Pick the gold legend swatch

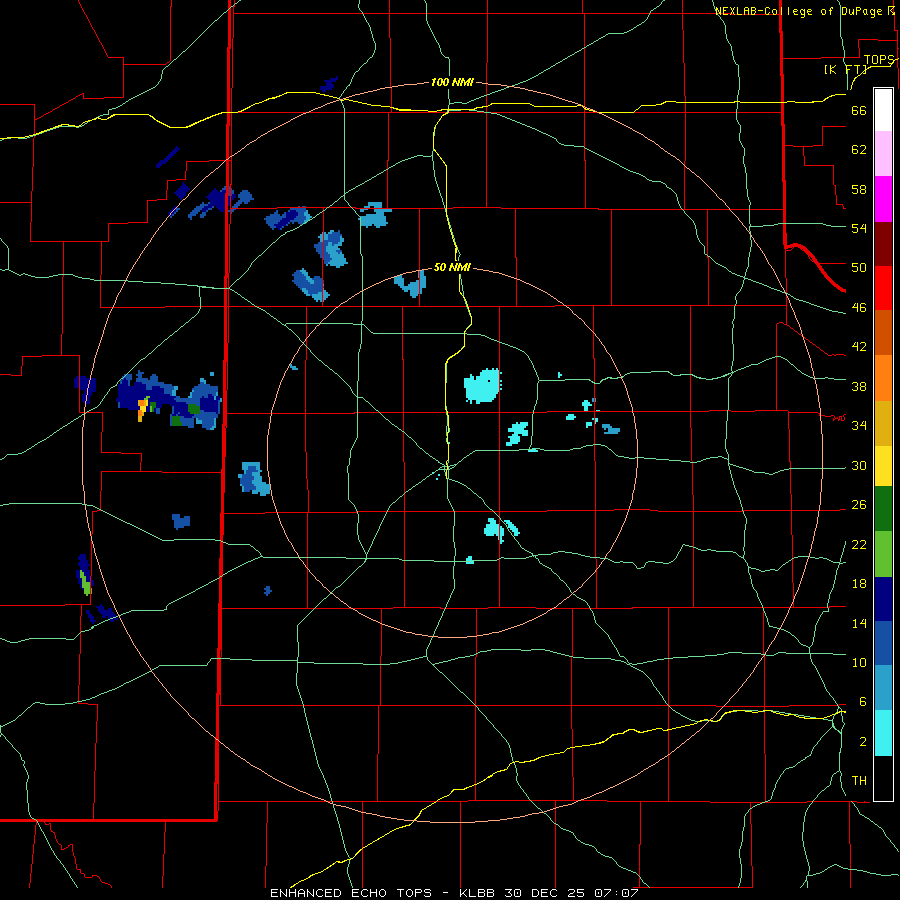[883, 423]
